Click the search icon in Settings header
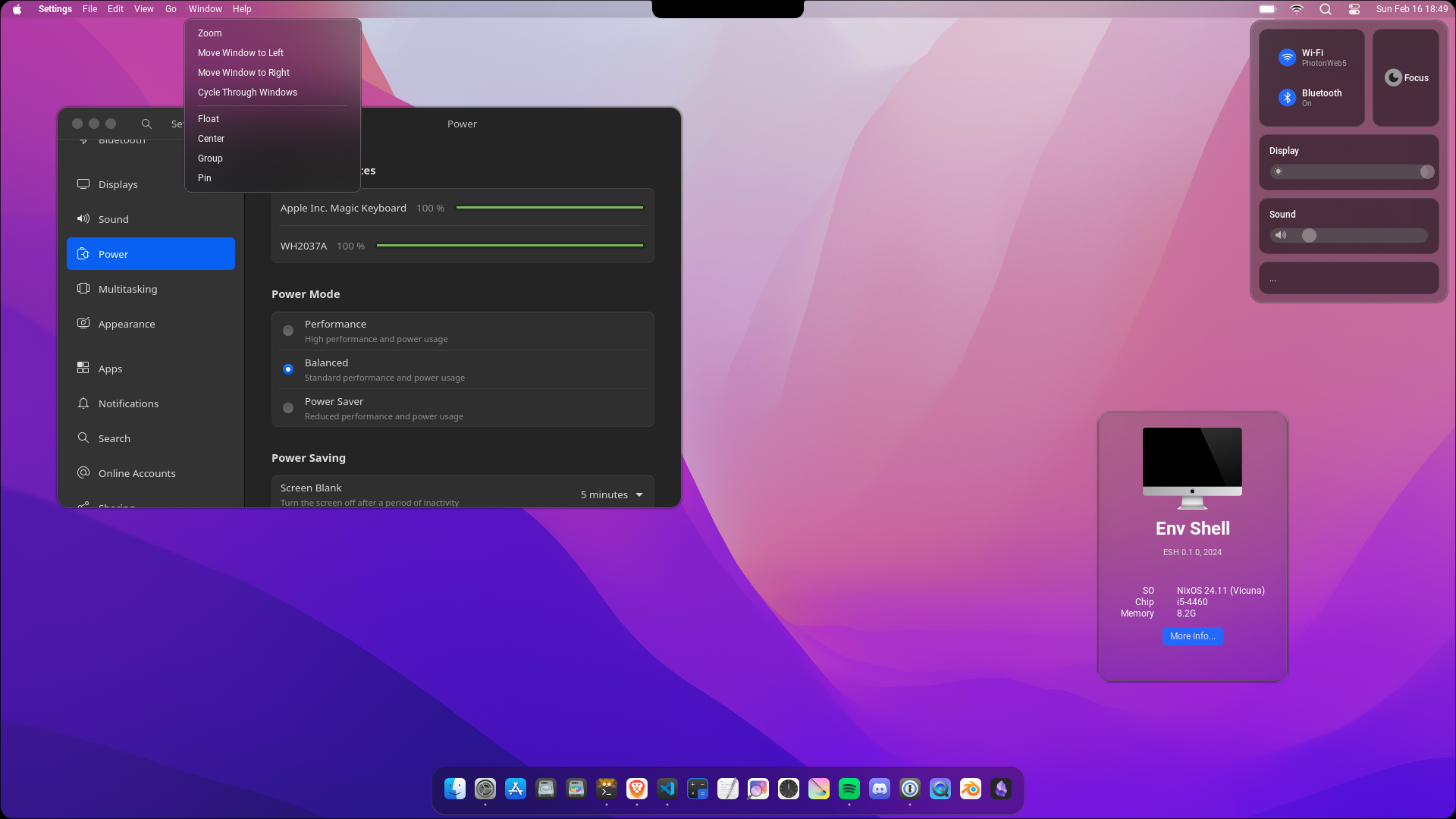1456x819 pixels. (146, 124)
